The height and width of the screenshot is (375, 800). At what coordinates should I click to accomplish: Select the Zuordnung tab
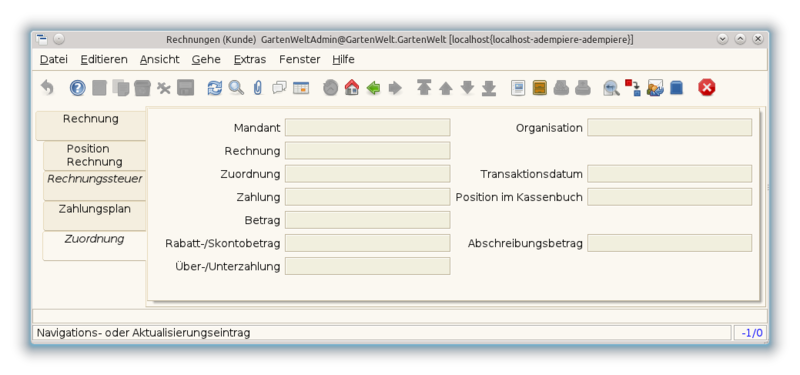coord(94,245)
